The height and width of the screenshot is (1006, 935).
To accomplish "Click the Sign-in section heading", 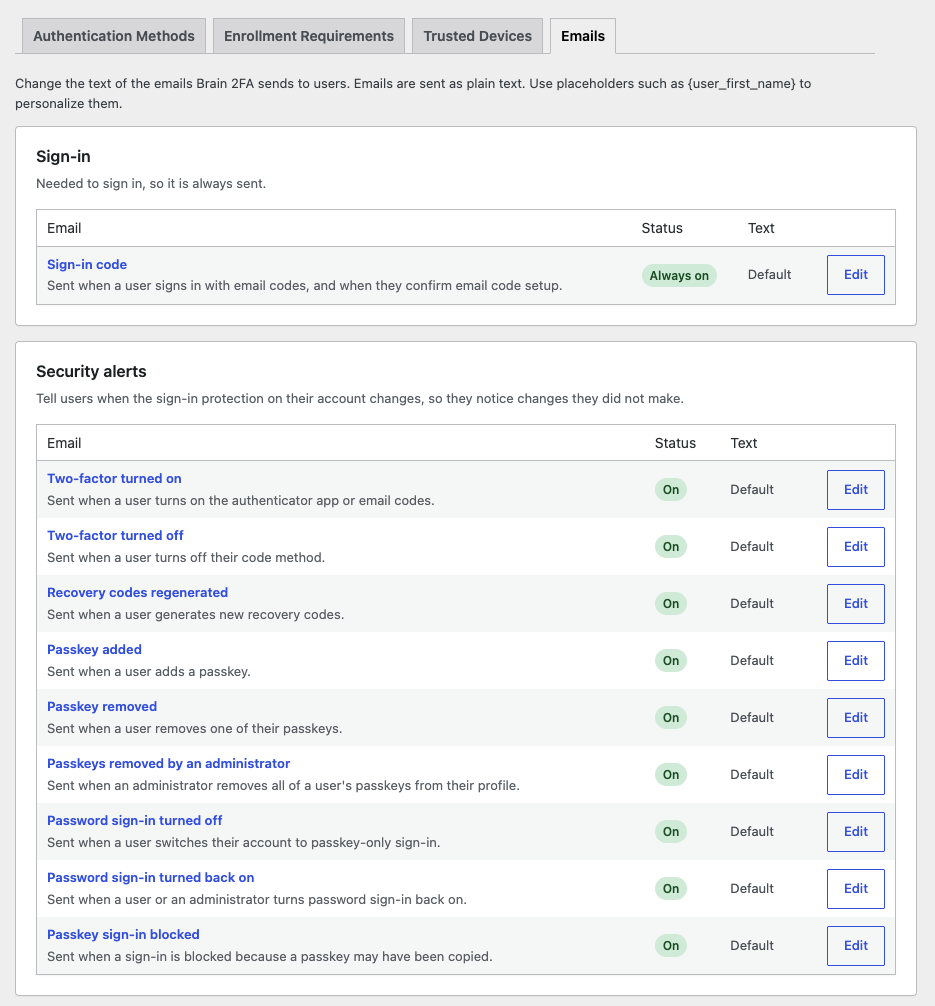I will click(63, 157).
